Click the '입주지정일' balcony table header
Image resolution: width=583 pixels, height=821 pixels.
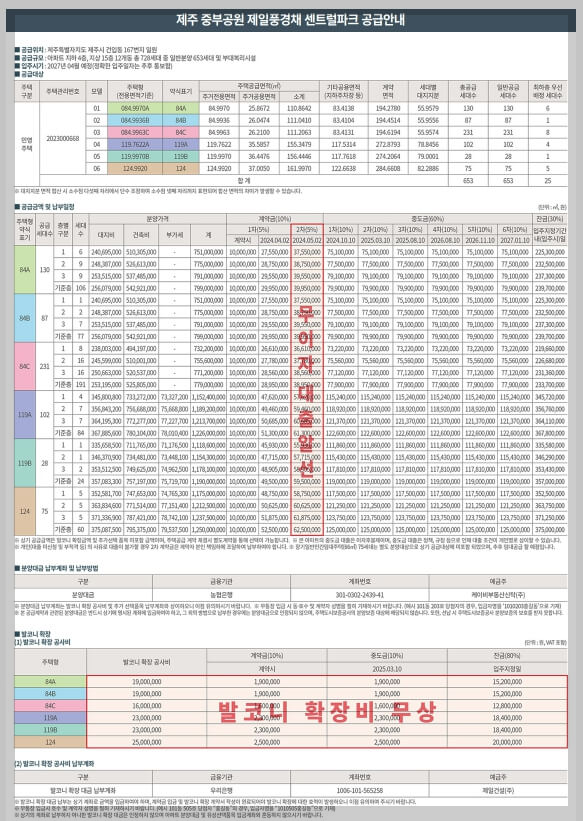(507, 669)
